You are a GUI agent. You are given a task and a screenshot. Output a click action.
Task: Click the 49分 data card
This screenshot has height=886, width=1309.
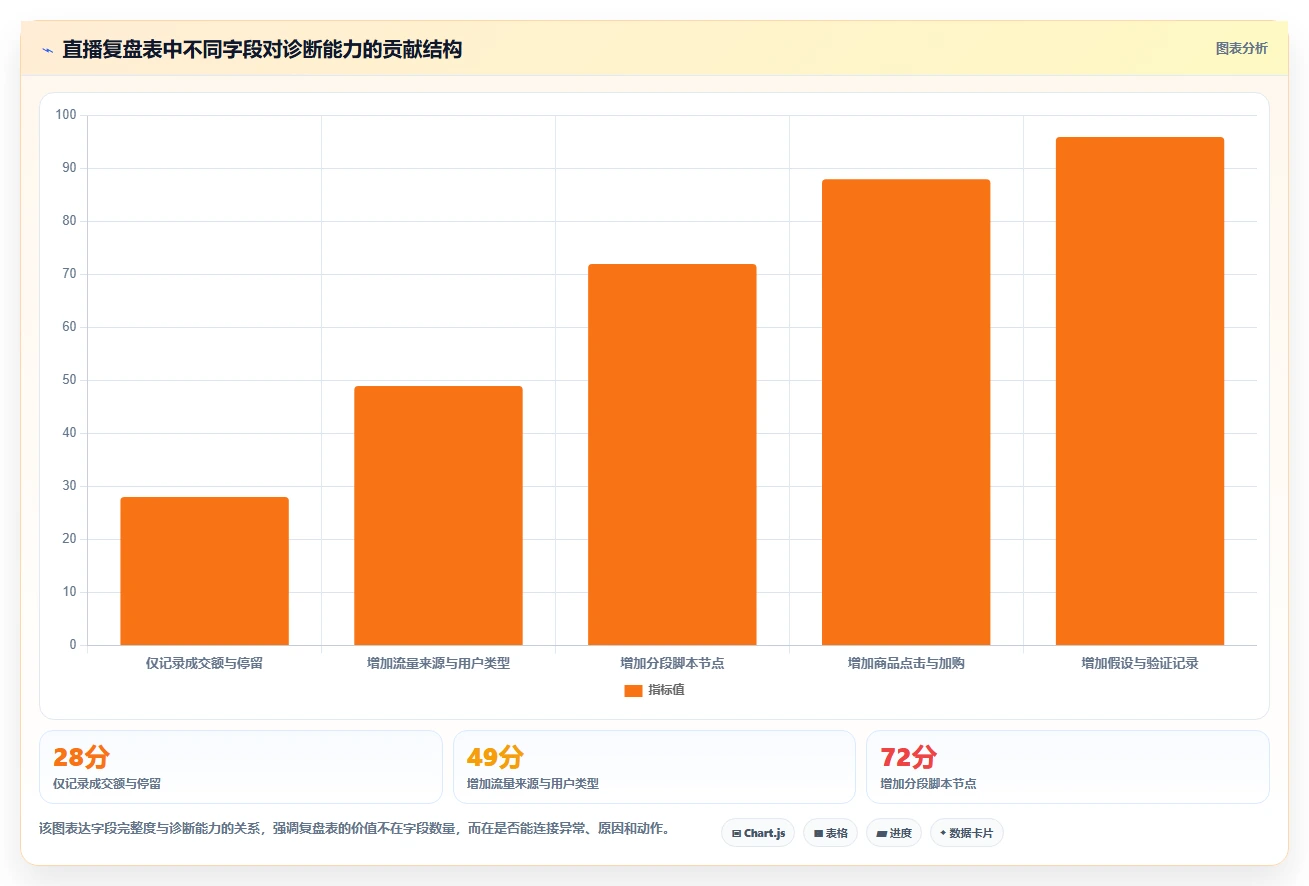(x=654, y=767)
